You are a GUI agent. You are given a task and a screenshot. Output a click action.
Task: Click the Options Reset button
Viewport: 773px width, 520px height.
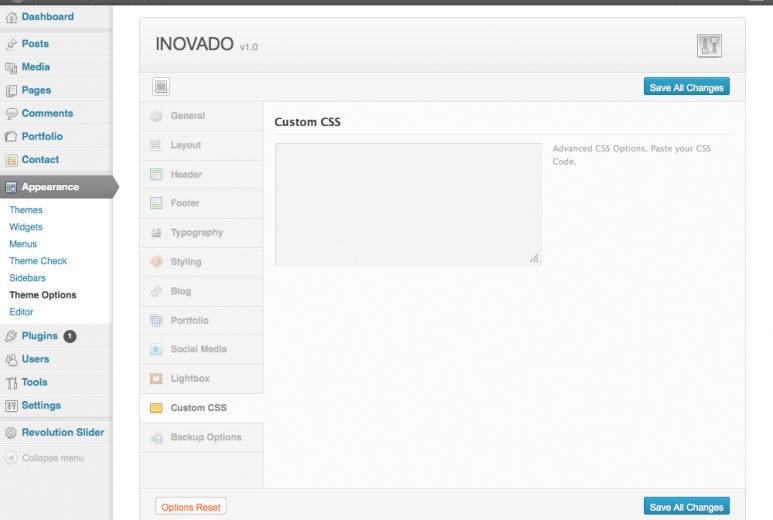click(191, 507)
